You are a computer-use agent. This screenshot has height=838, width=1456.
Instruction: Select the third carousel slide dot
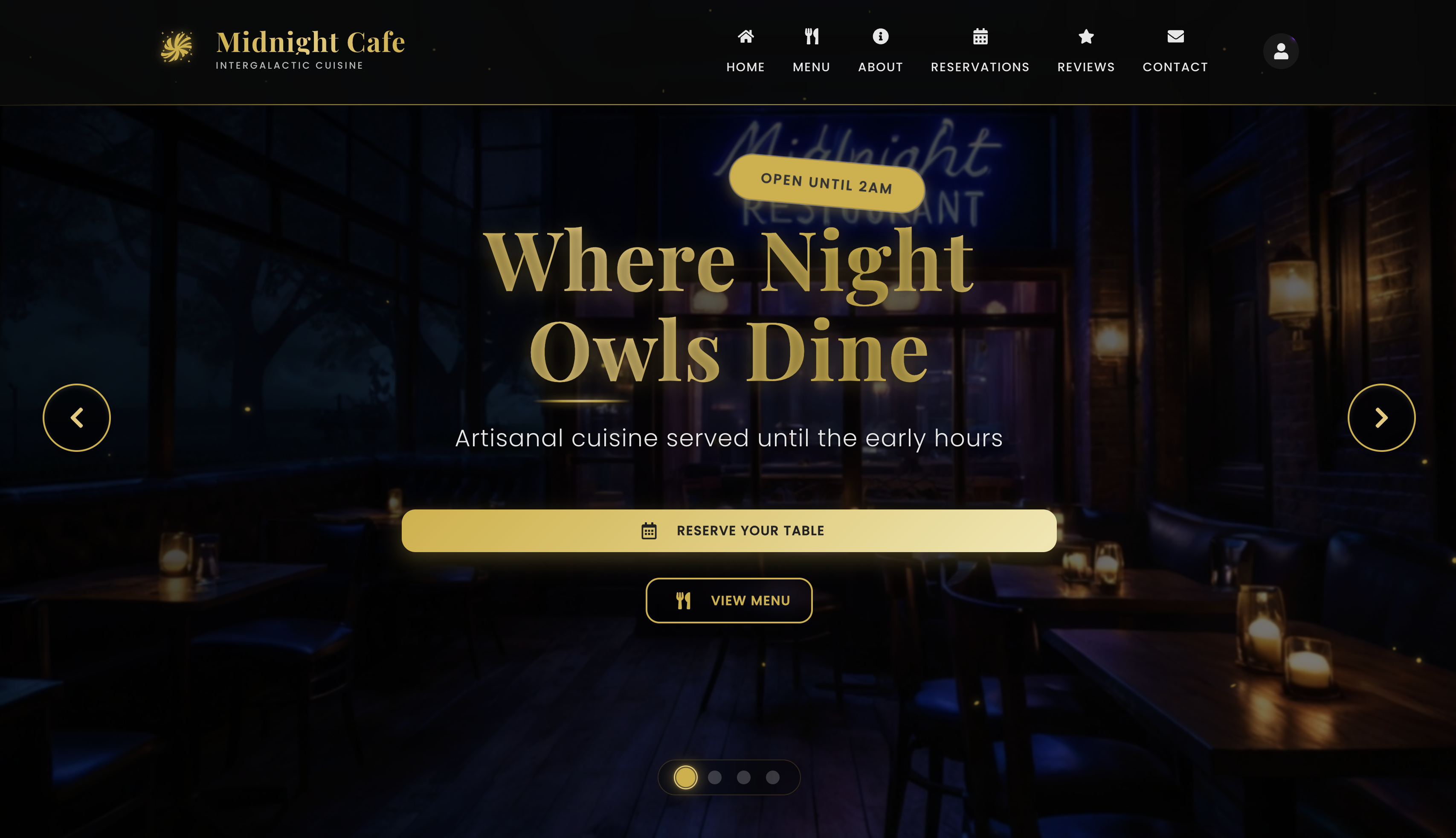[x=743, y=777]
